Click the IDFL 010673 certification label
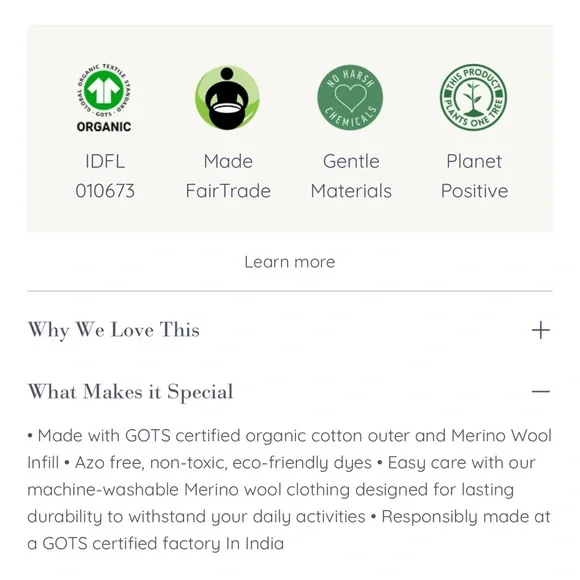The width and height of the screenshot is (580, 580). [105, 176]
